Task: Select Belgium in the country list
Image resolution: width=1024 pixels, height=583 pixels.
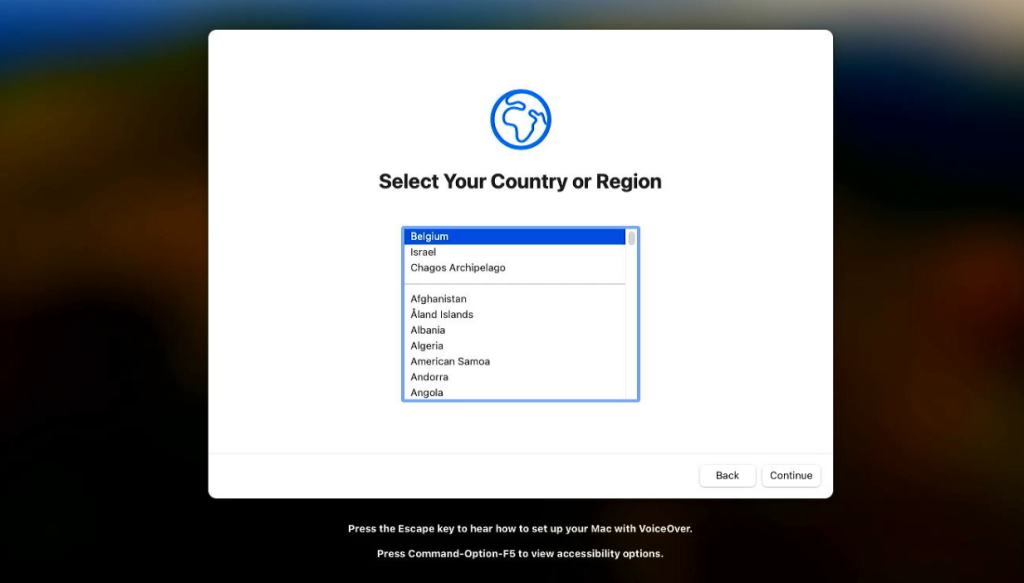Action: [515, 236]
